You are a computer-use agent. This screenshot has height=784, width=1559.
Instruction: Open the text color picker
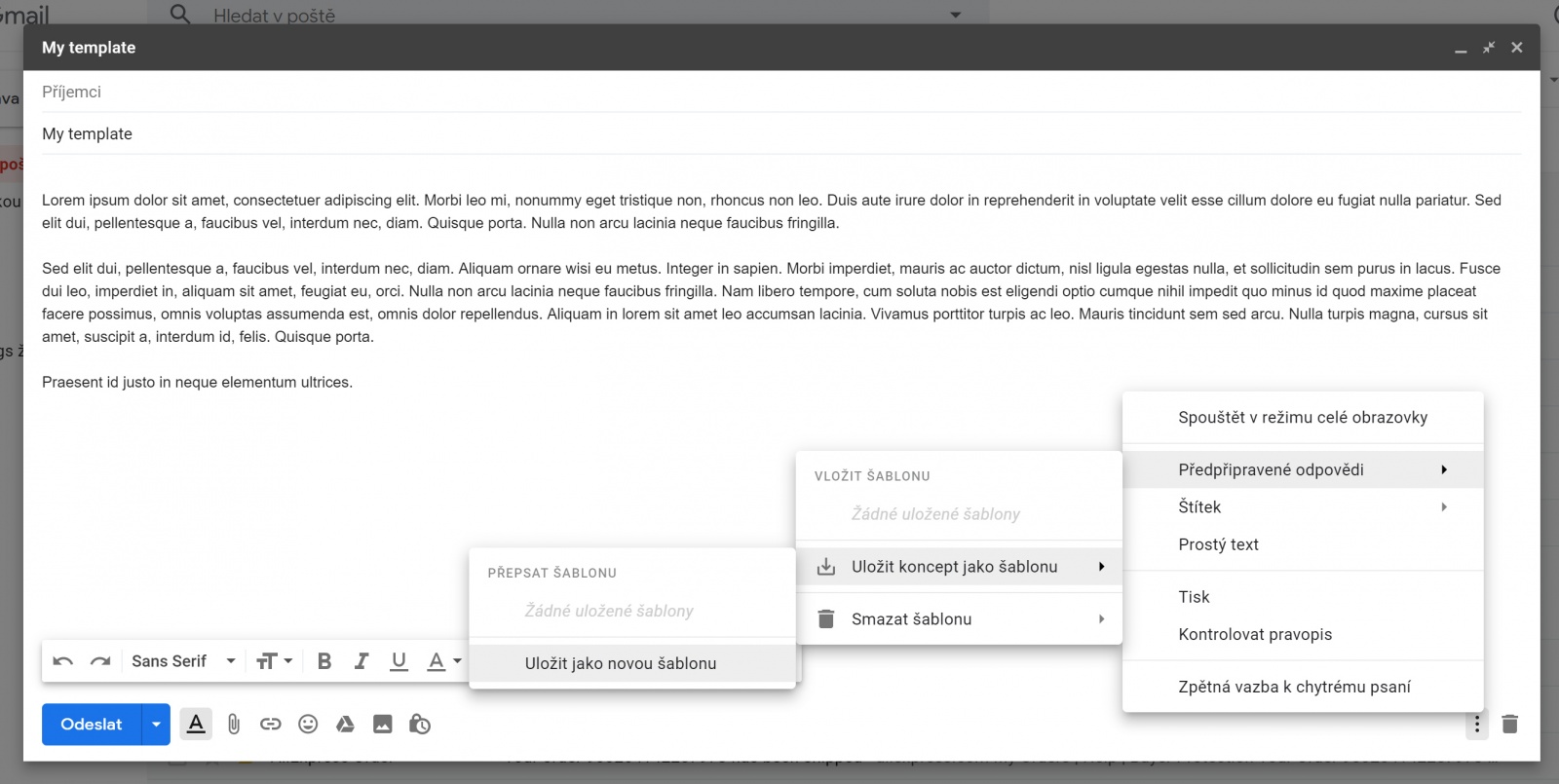tap(444, 661)
